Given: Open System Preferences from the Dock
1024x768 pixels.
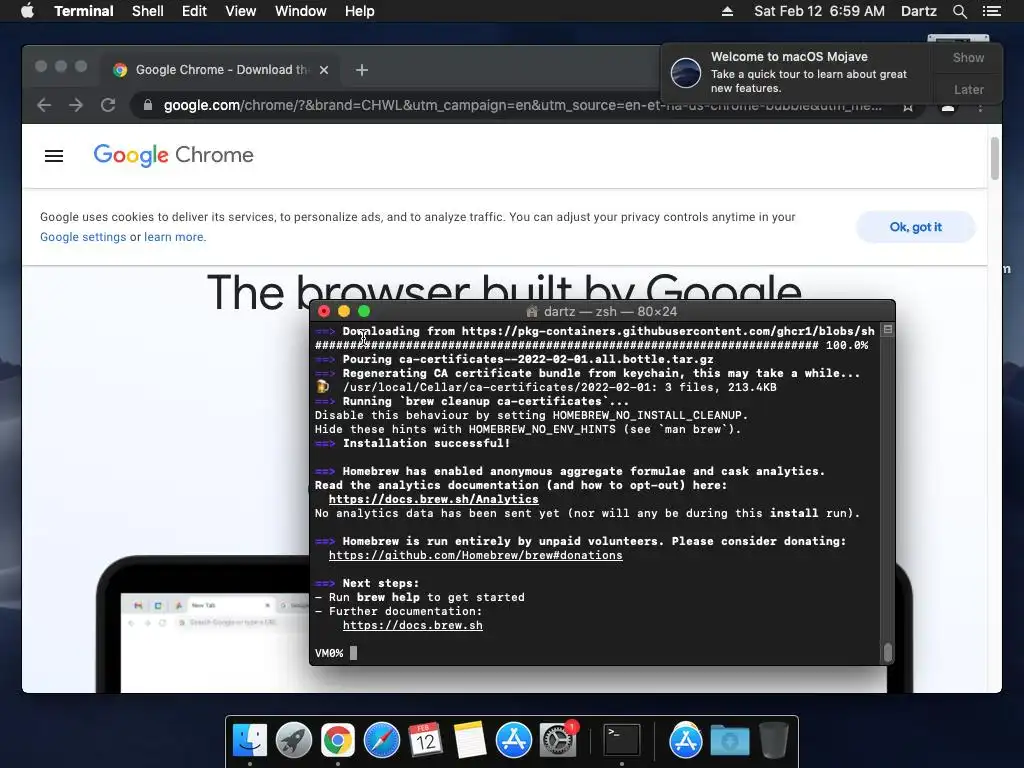Looking at the screenshot, I should 558,741.
